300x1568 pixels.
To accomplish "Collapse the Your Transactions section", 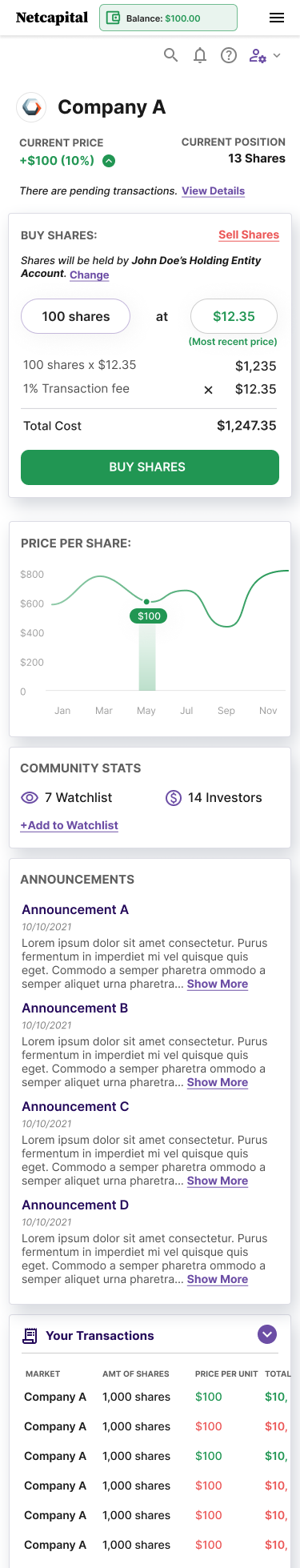I will (x=267, y=1334).
